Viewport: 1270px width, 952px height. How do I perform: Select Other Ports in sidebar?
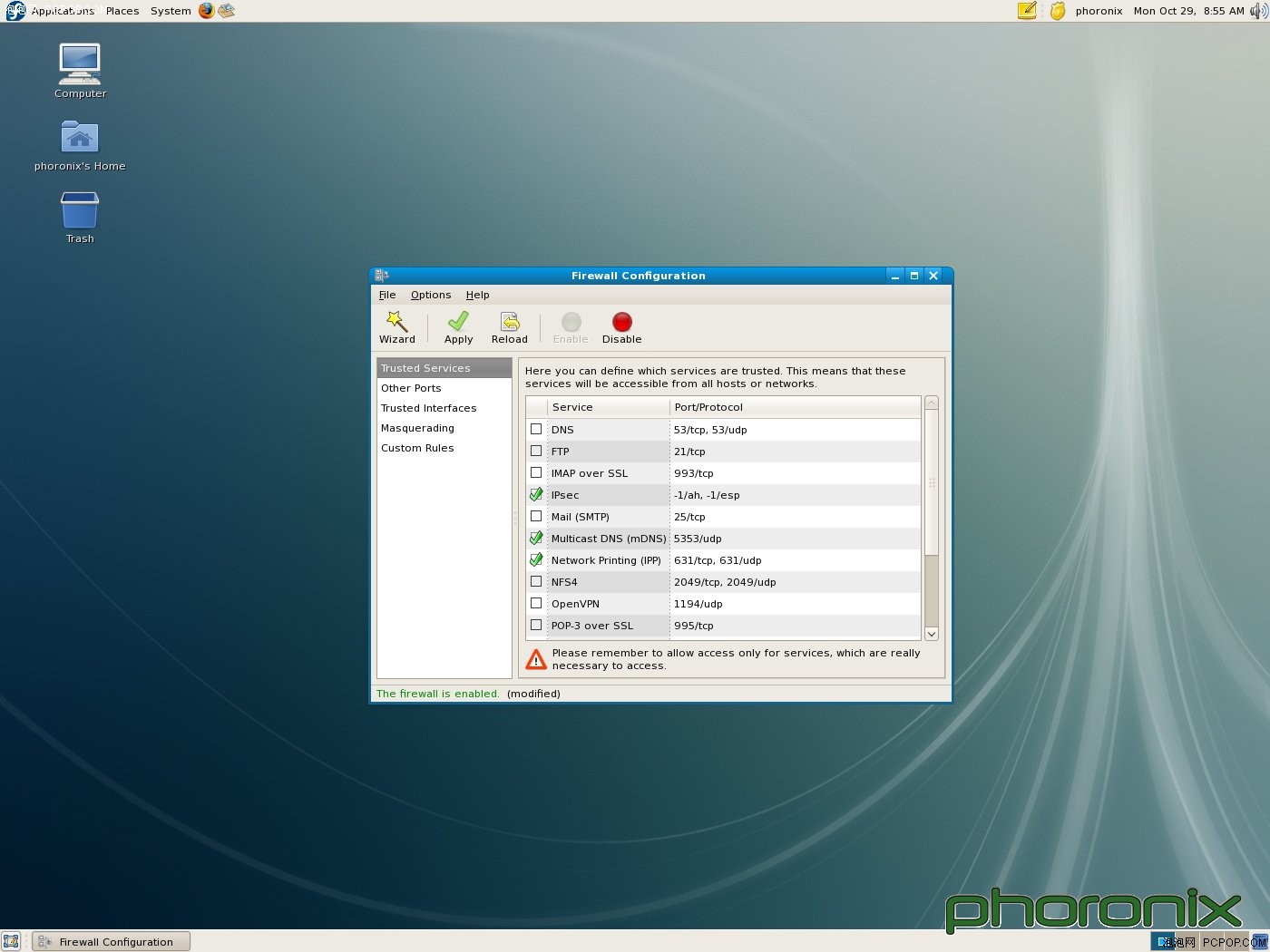444,388
